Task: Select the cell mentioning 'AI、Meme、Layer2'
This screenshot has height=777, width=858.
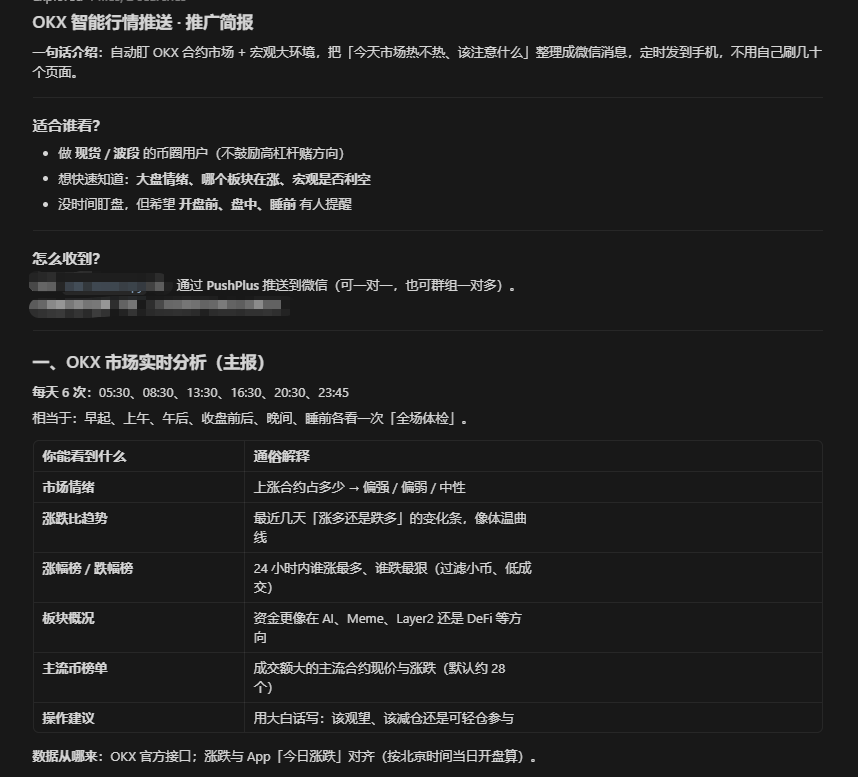Action: click(533, 627)
